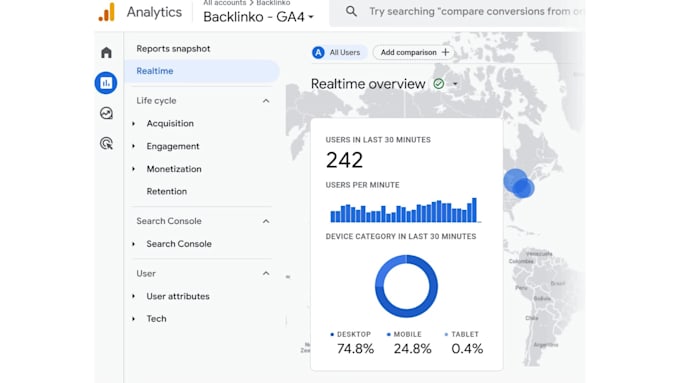Collapse the Life cycle section
The height and width of the screenshot is (383, 680).
pyautogui.click(x=266, y=101)
